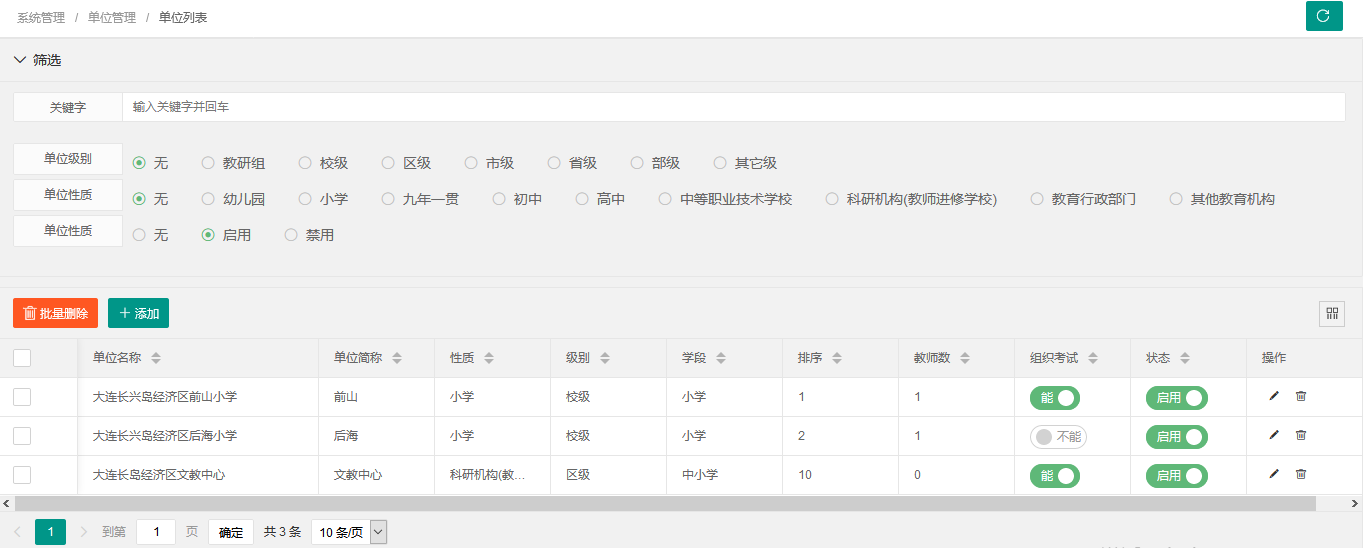Sort by 状态 column arrows
This screenshot has height=548, width=1363.
point(1185,358)
